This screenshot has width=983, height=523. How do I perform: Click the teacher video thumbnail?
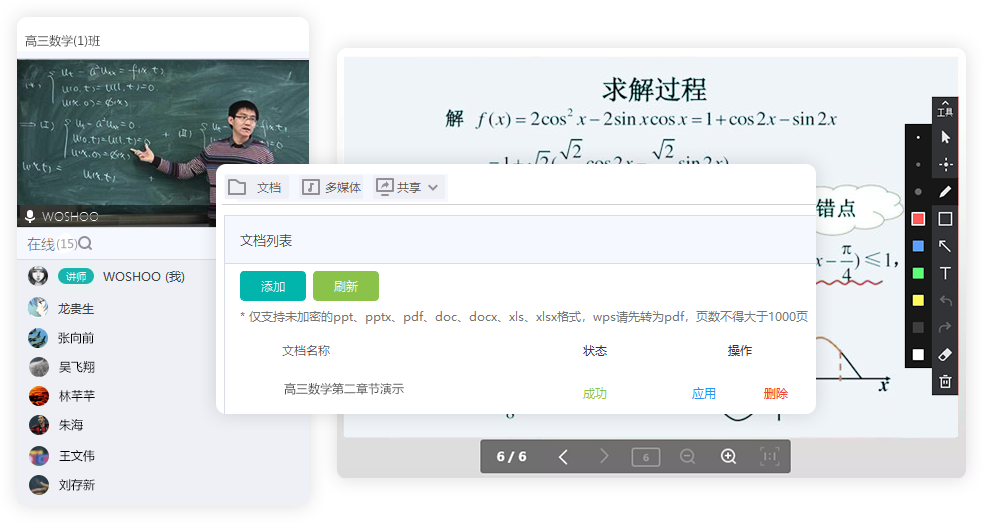click(163, 143)
